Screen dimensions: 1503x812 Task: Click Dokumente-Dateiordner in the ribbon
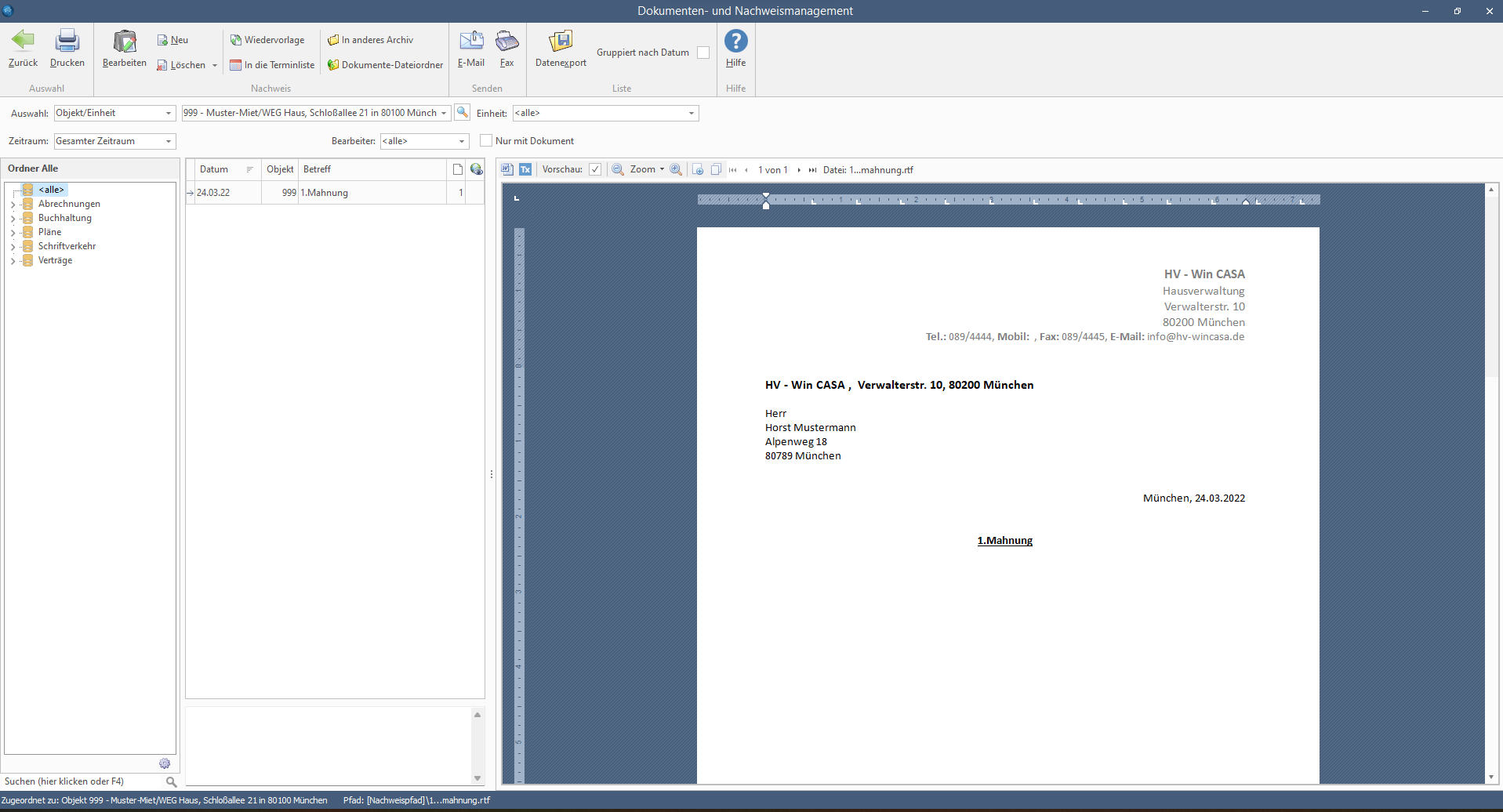(x=385, y=65)
